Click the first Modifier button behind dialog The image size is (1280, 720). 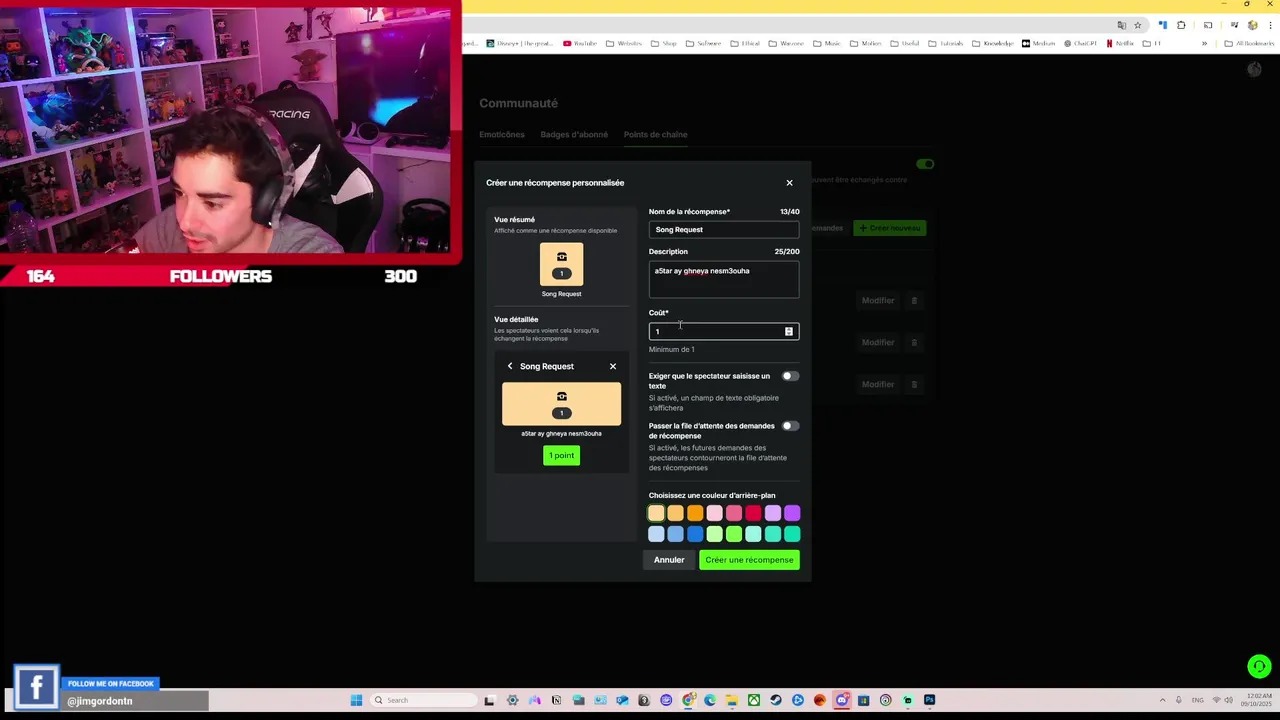(x=878, y=300)
